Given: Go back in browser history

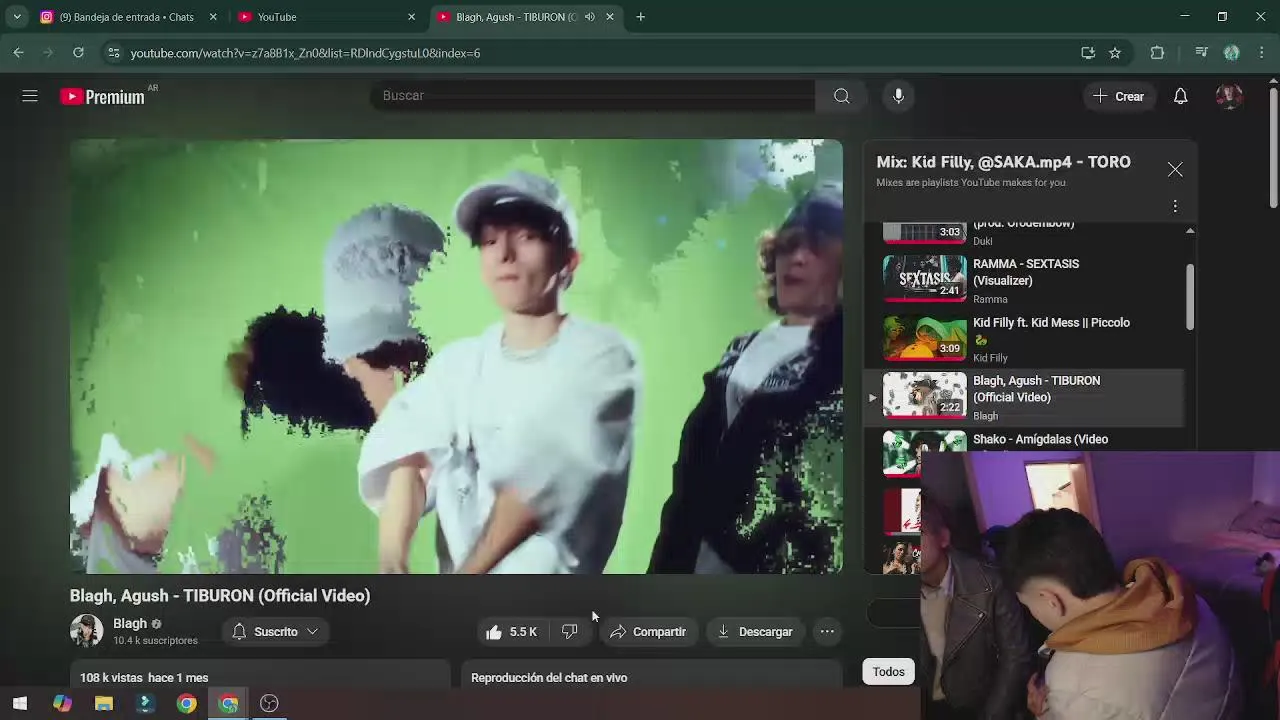Looking at the screenshot, I should point(19,53).
